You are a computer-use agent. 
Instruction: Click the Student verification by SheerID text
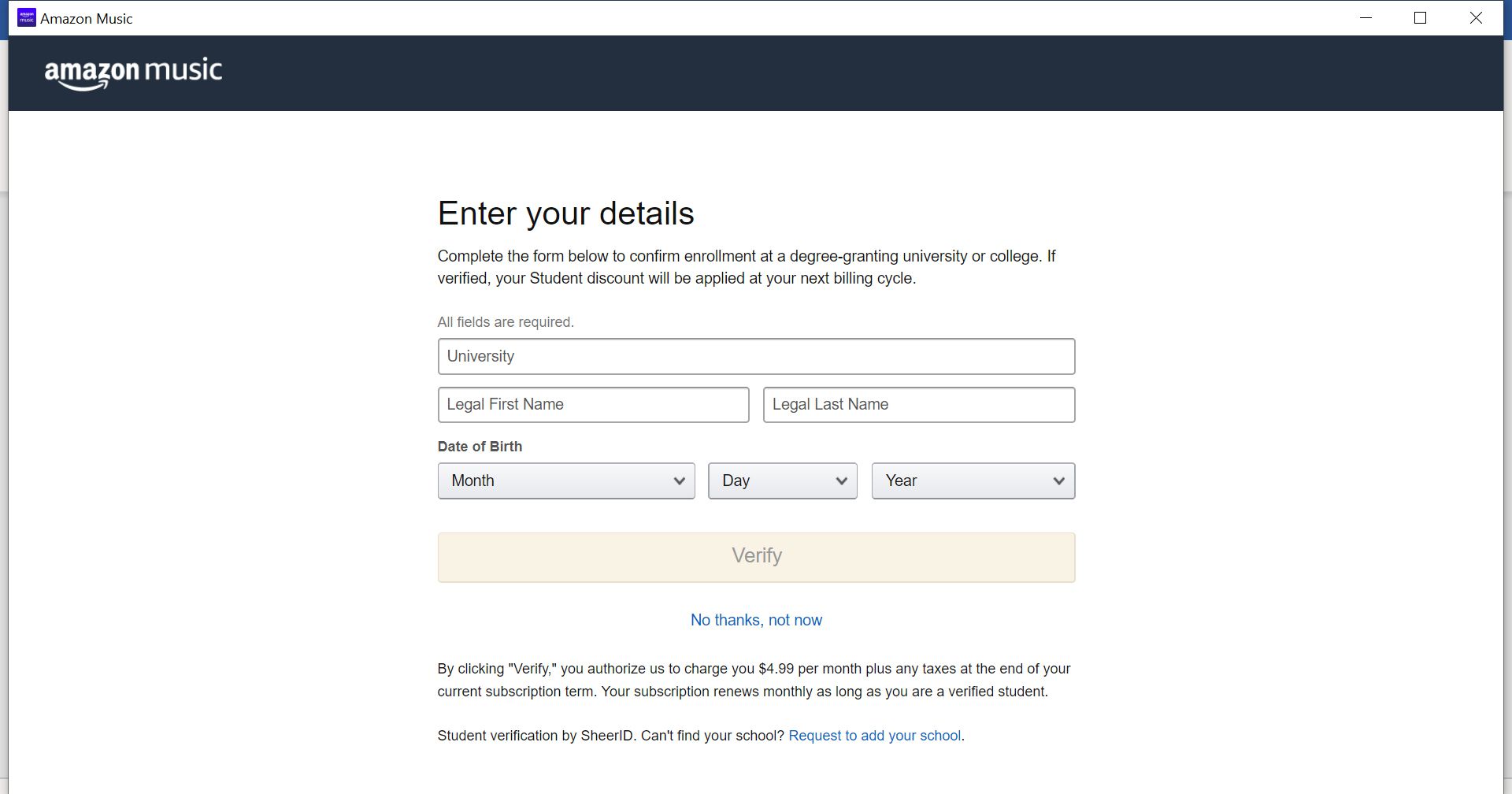pyautogui.click(x=535, y=735)
